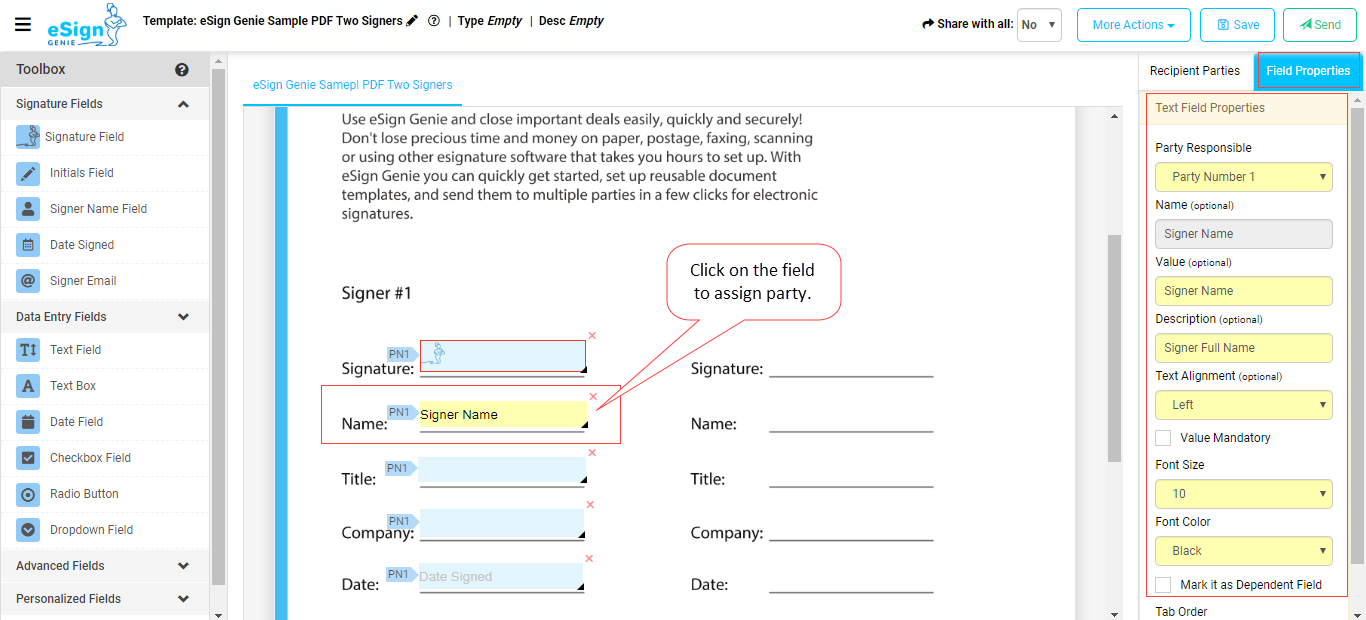Enable the Value Mandatory checkbox

click(1163, 437)
